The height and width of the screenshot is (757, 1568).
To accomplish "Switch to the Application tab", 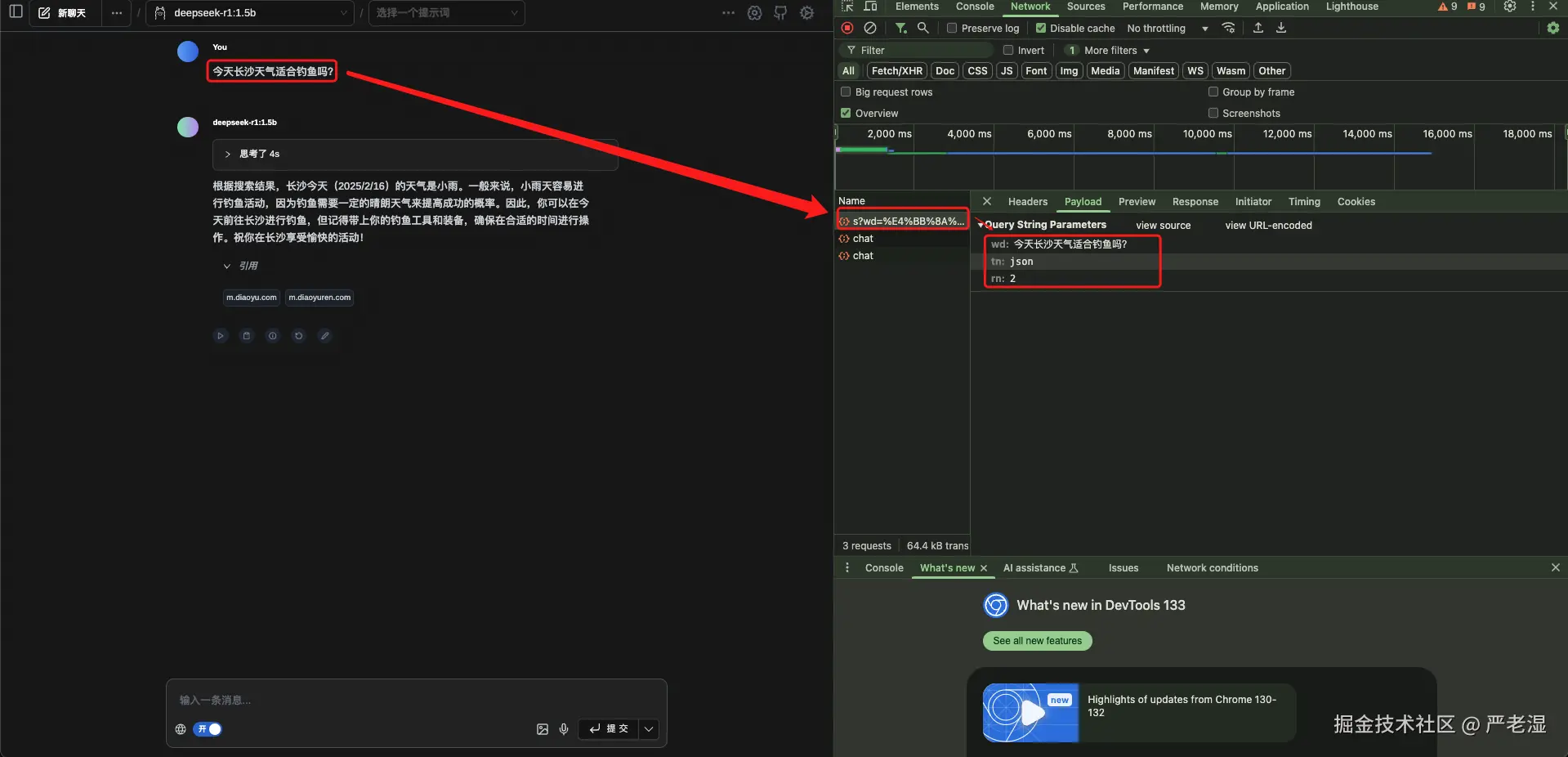I will [x=1282, y=7].
